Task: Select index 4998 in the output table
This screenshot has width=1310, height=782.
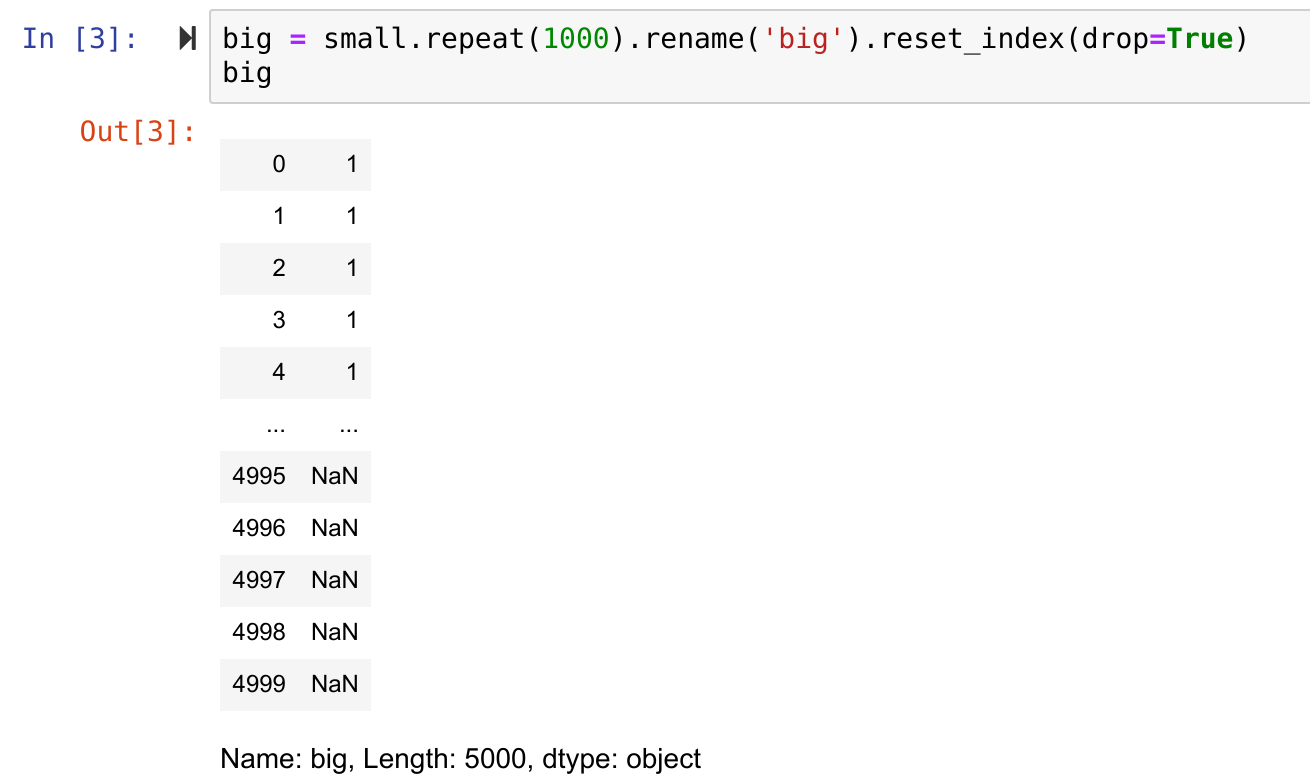Action: (x=259, y=632)
